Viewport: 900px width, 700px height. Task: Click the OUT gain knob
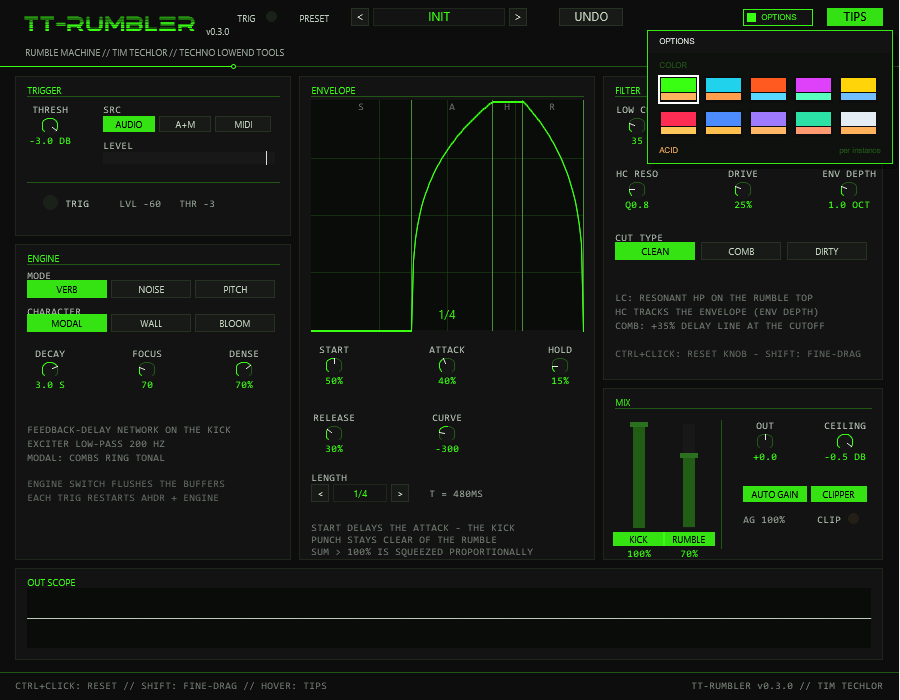pyautogui.click(x=765, y=441)
